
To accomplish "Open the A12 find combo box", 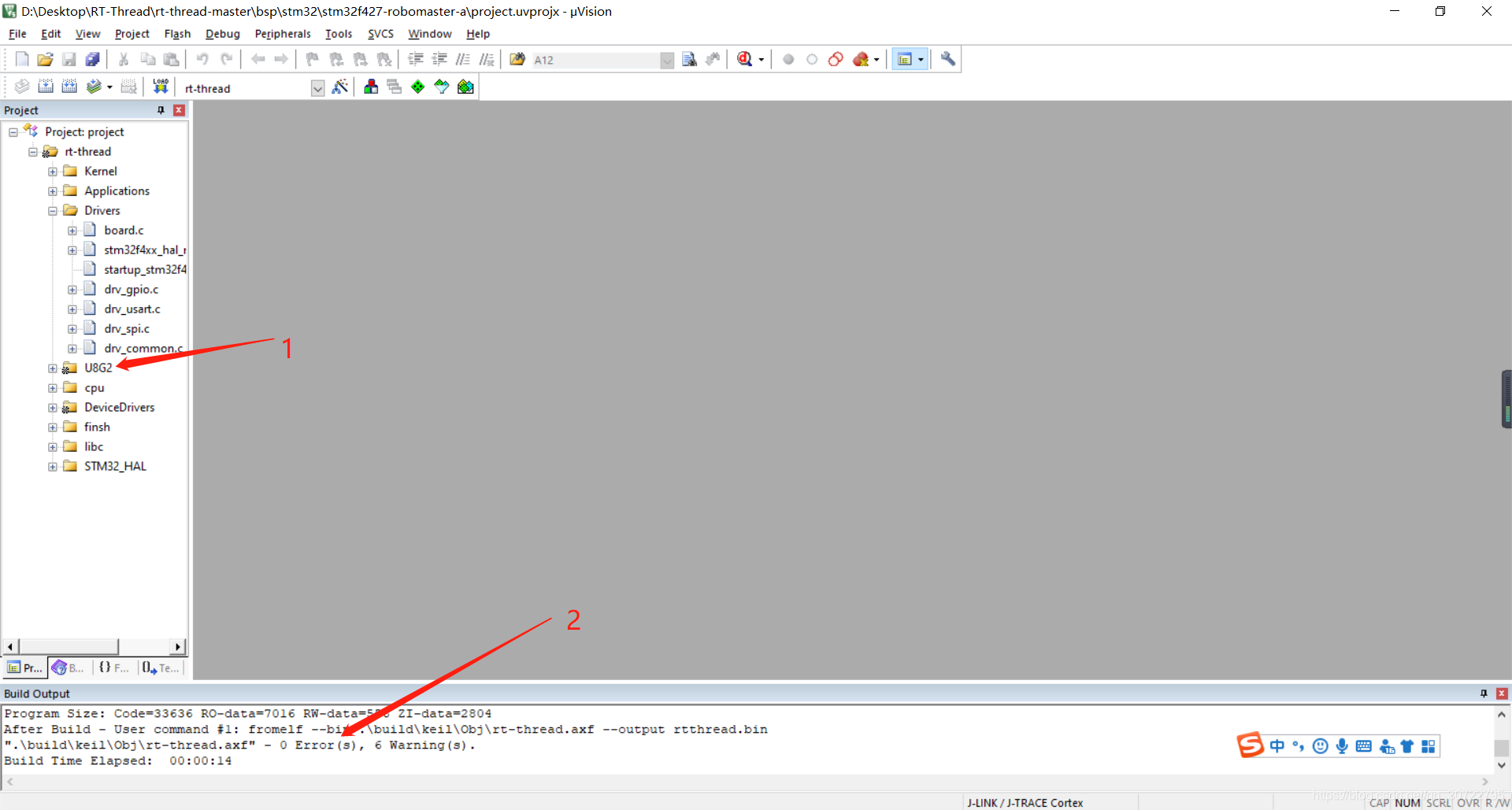I will [667, 60].
